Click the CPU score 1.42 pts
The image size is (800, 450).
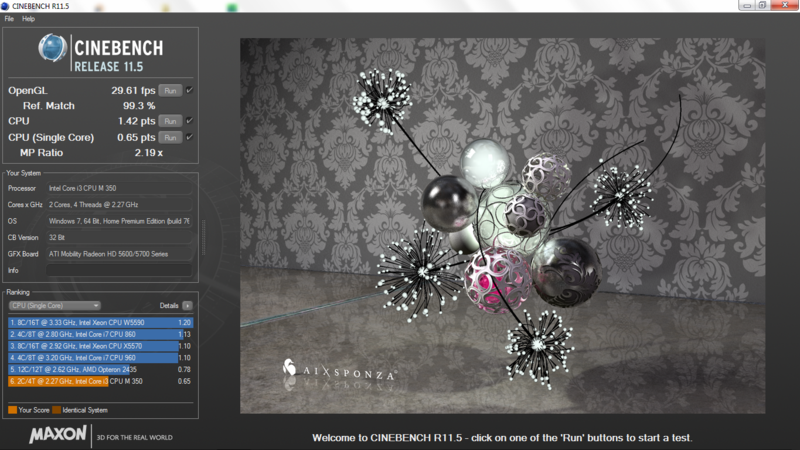point(136,121)
